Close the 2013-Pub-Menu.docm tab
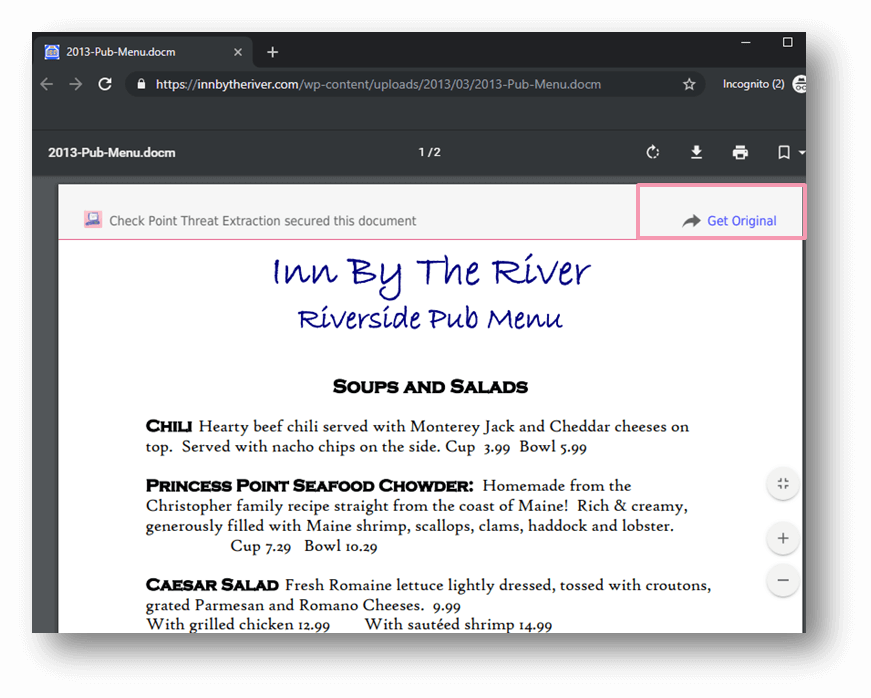 click(x=238, y=52)
